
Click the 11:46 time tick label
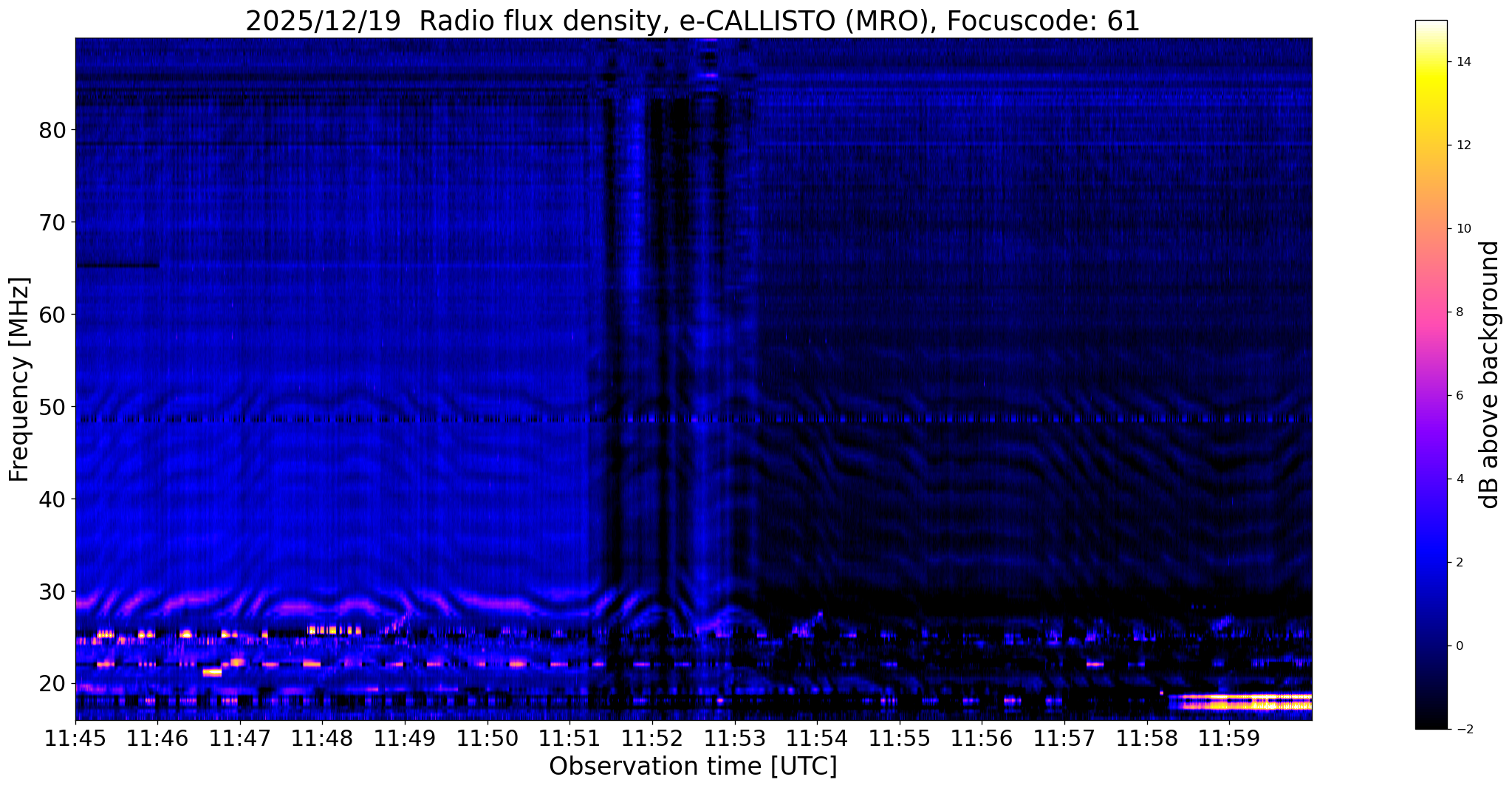click(x=157, y=738)
